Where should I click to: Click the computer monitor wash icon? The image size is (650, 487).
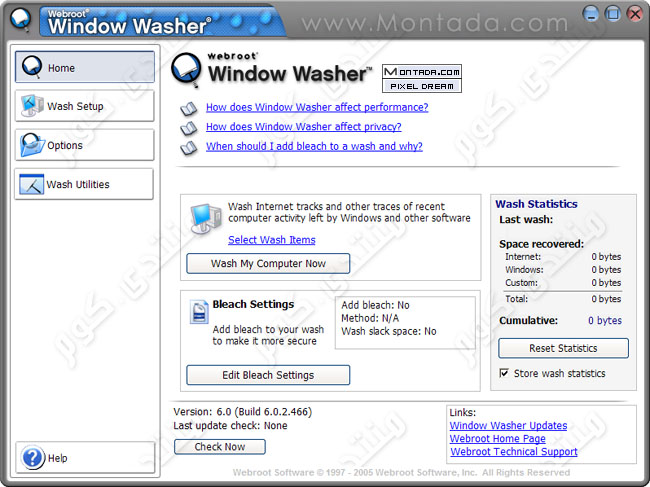pos(207,217)
